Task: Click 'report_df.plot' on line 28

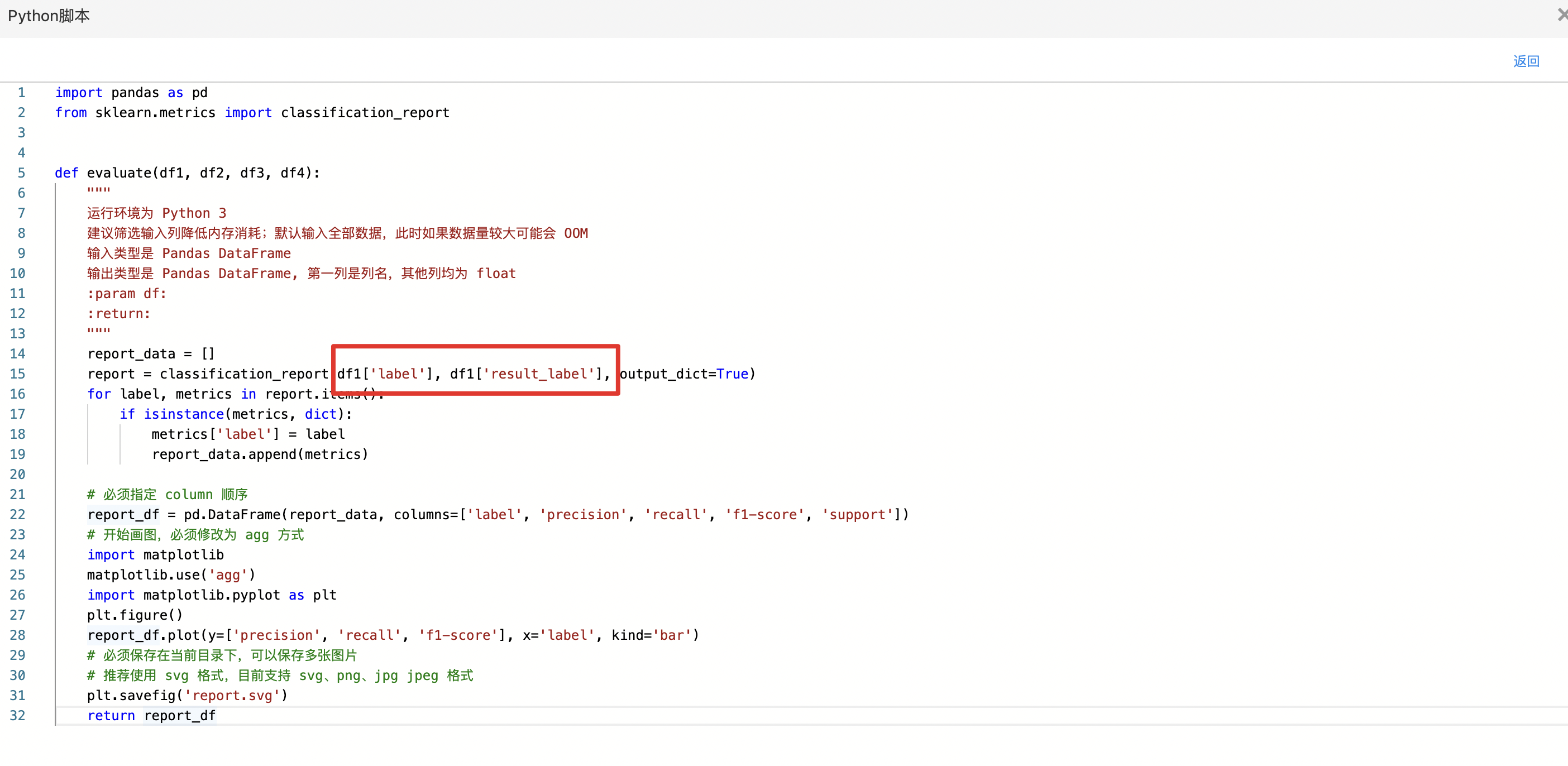Action: 144,635
